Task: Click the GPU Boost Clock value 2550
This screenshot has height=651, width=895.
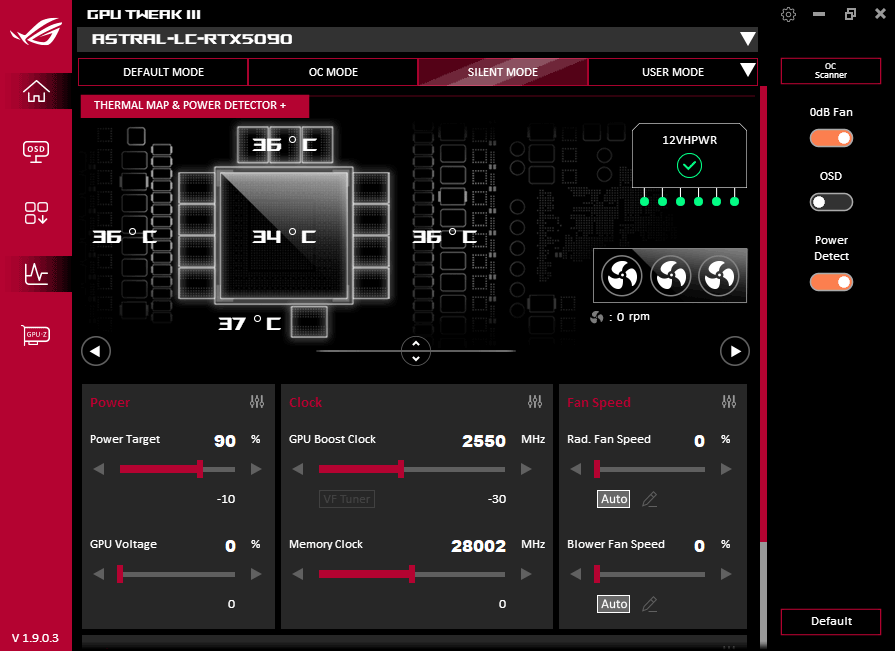Action: pos(483,440)
